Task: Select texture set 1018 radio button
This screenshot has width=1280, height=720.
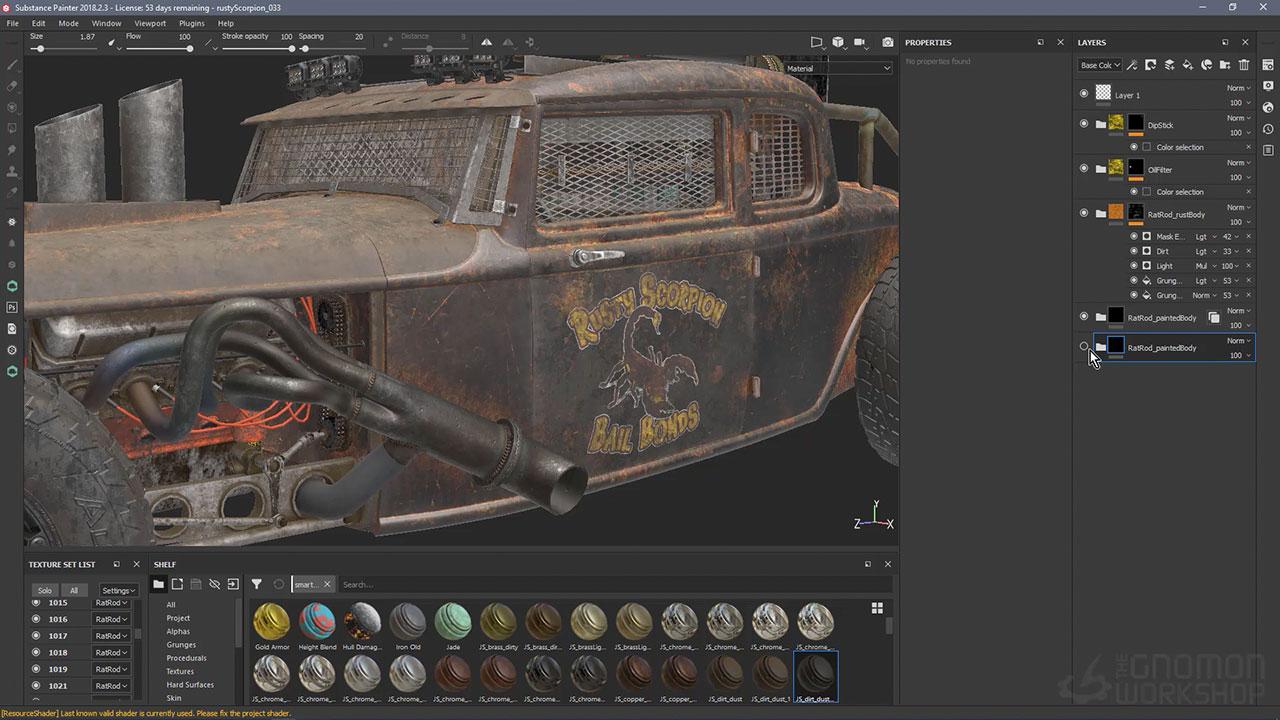Action: [x=36, y=652]
